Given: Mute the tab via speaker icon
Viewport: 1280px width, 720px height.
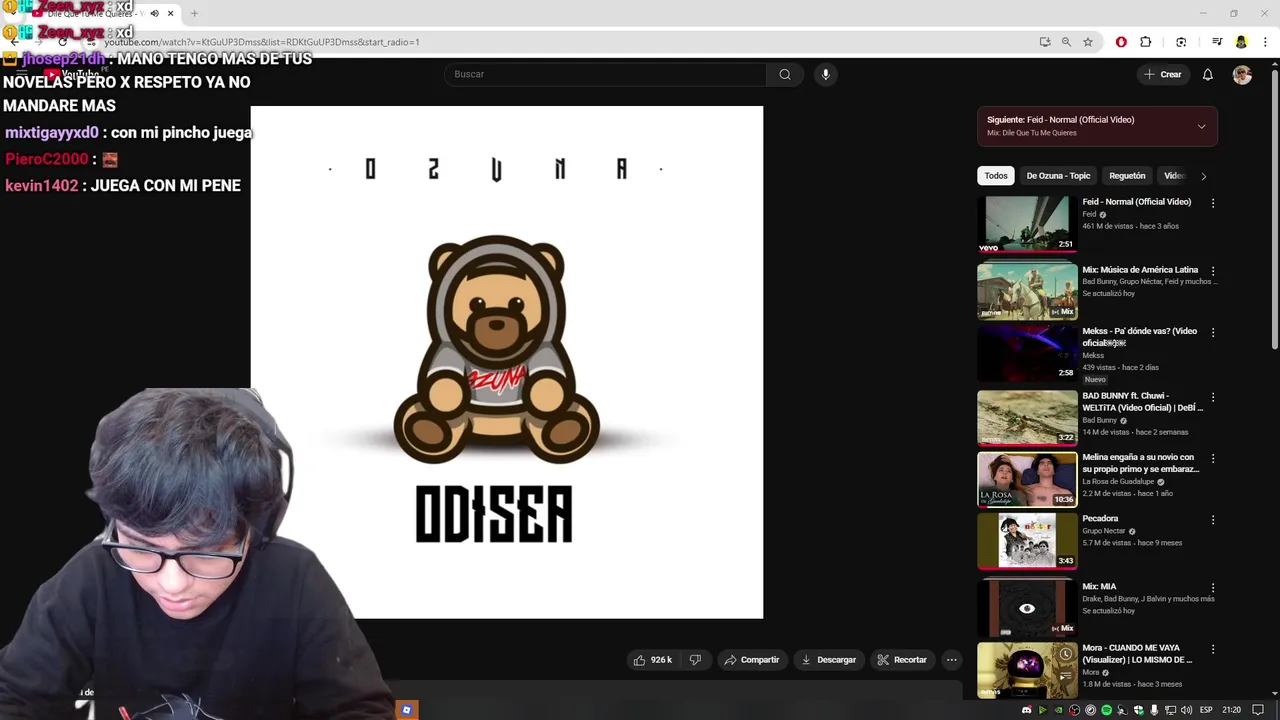Looking at the screenshot, I should (154, 14).
